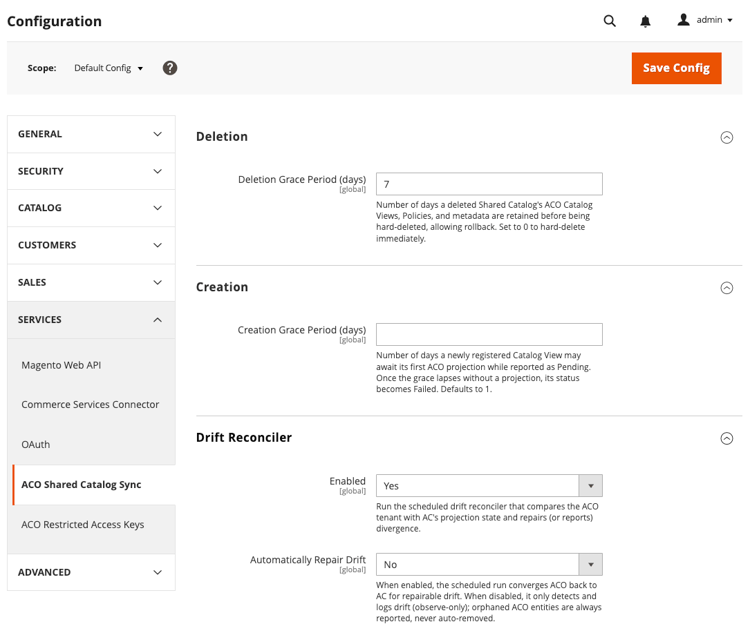Image resolution: width=750 pixels, height=633 pixels.
Task: Expand the SECURITY section
Action: click(91, 171)
